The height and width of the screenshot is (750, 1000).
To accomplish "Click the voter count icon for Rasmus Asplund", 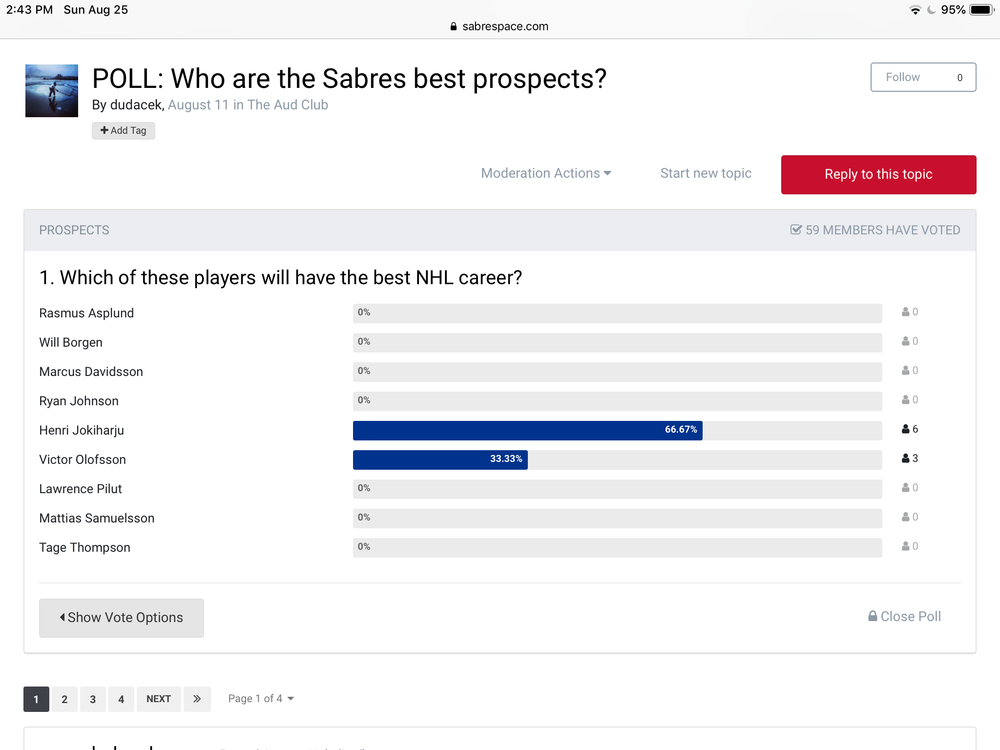I will click(905, 312).
